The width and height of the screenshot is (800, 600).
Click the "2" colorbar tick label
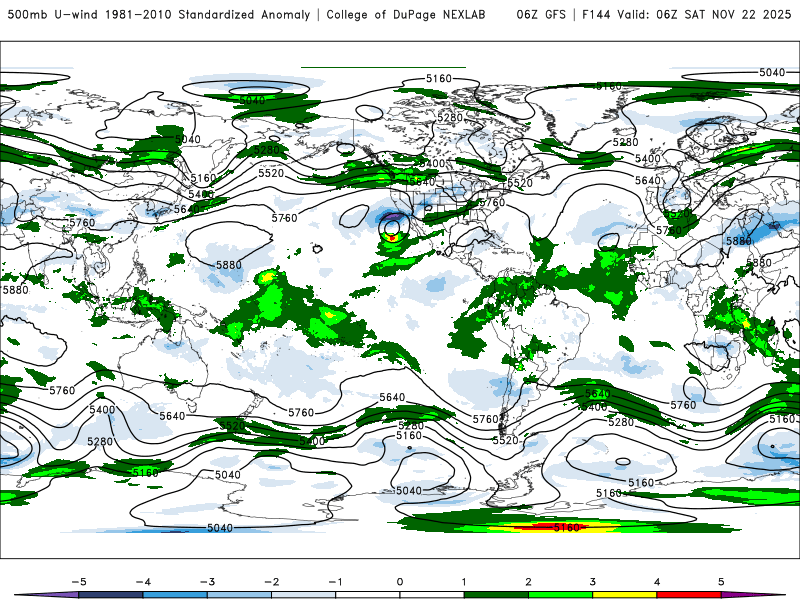click(528, 582)
